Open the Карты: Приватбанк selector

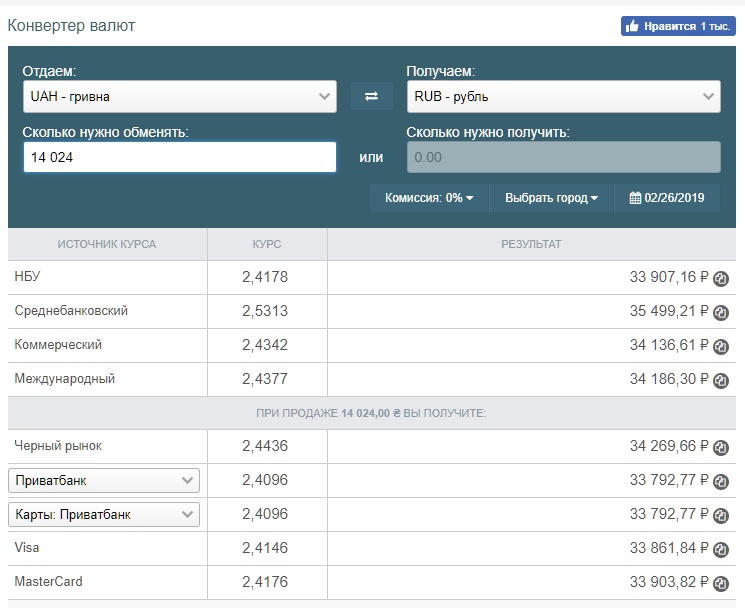click(x=104, y=514)
